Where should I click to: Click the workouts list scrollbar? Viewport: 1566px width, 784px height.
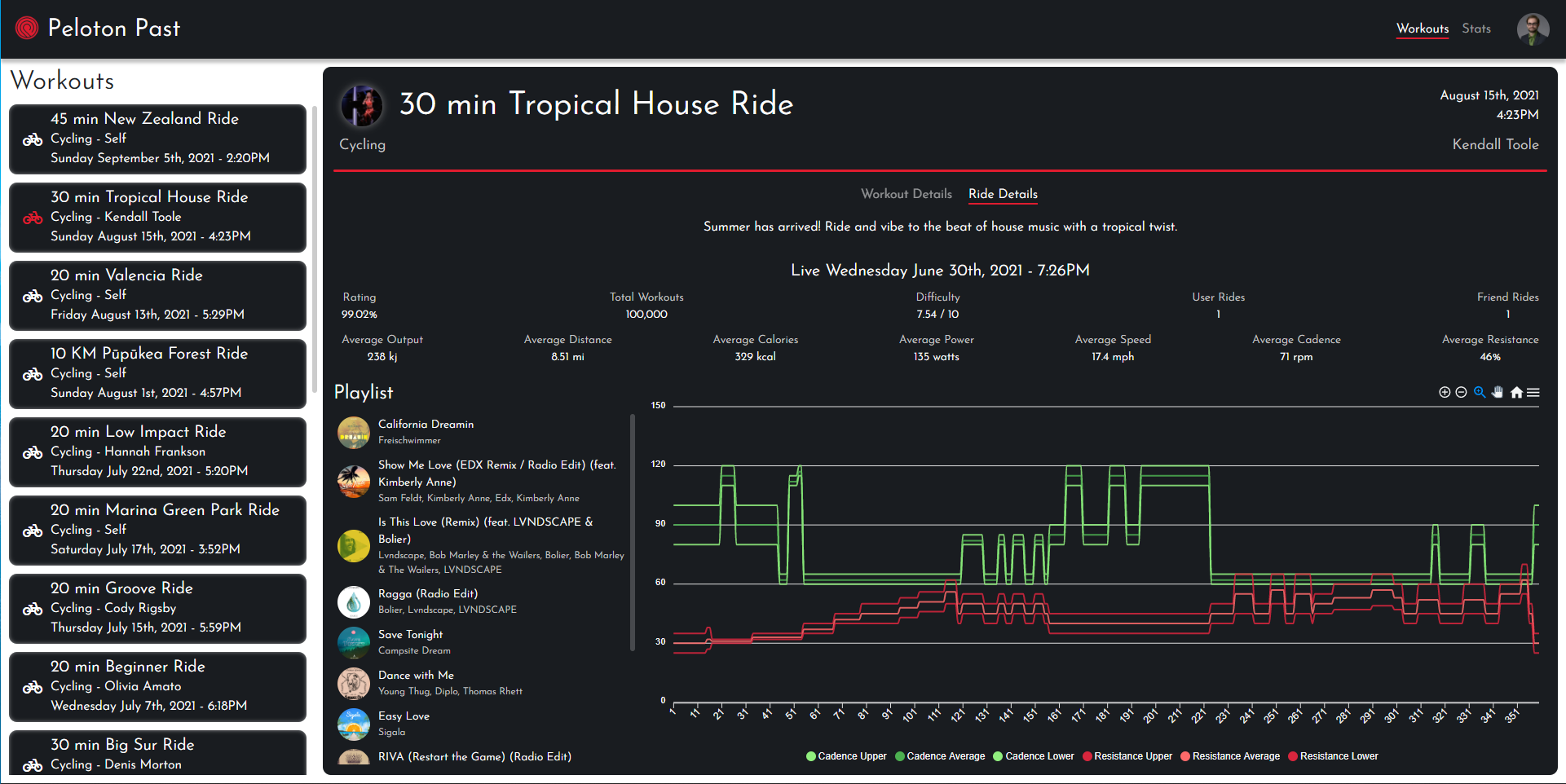coord(315,249)
